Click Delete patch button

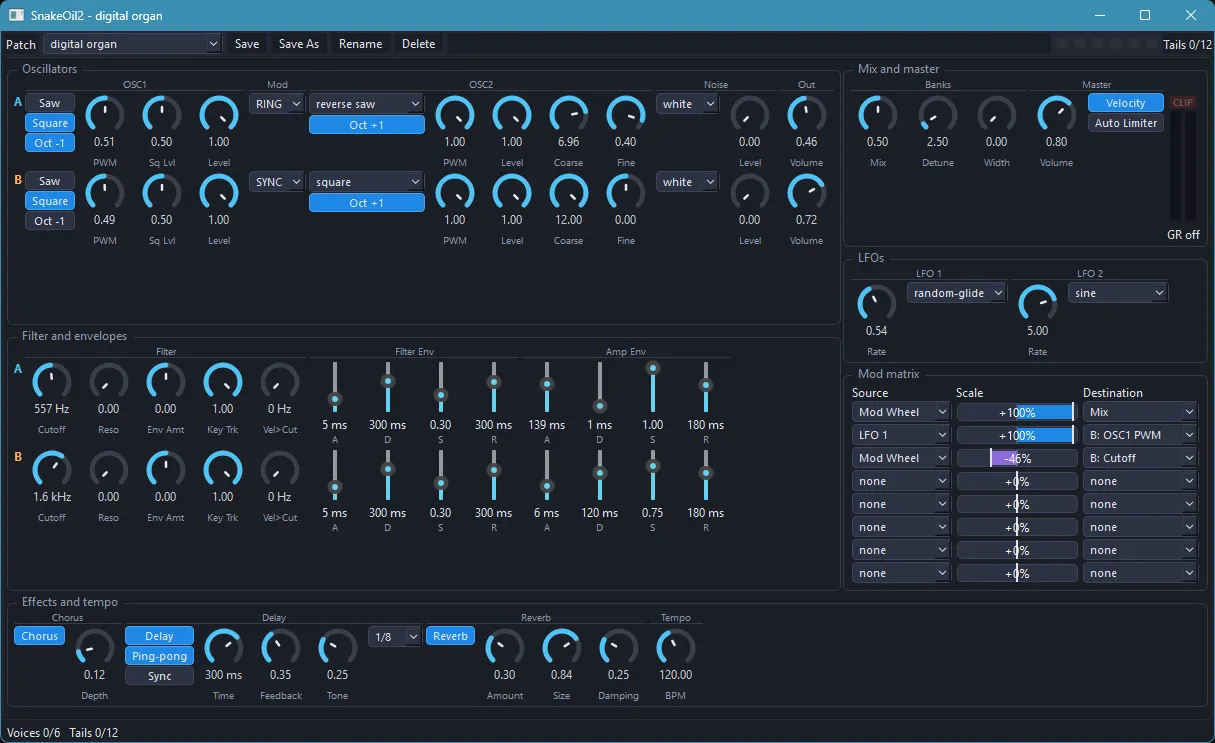click(418, 44)
